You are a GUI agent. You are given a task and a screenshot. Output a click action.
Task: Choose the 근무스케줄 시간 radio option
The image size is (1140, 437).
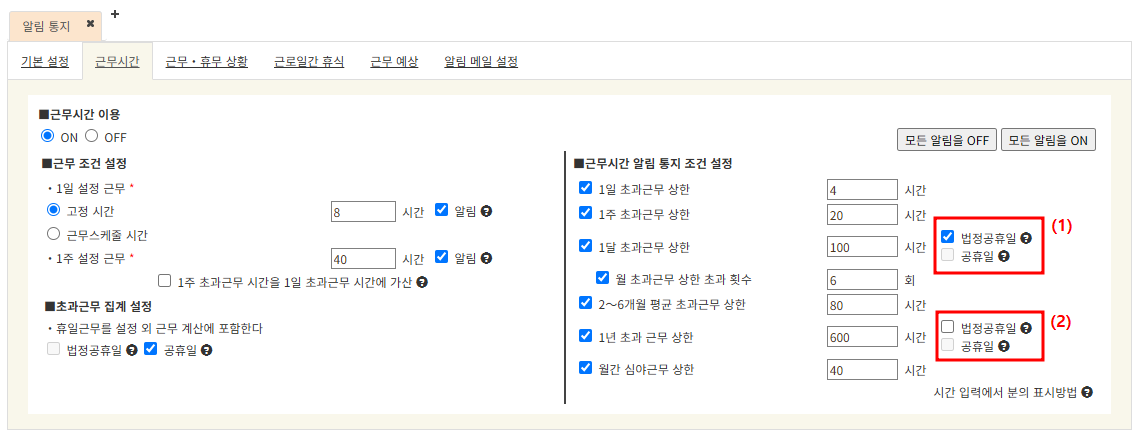[54, 234]
